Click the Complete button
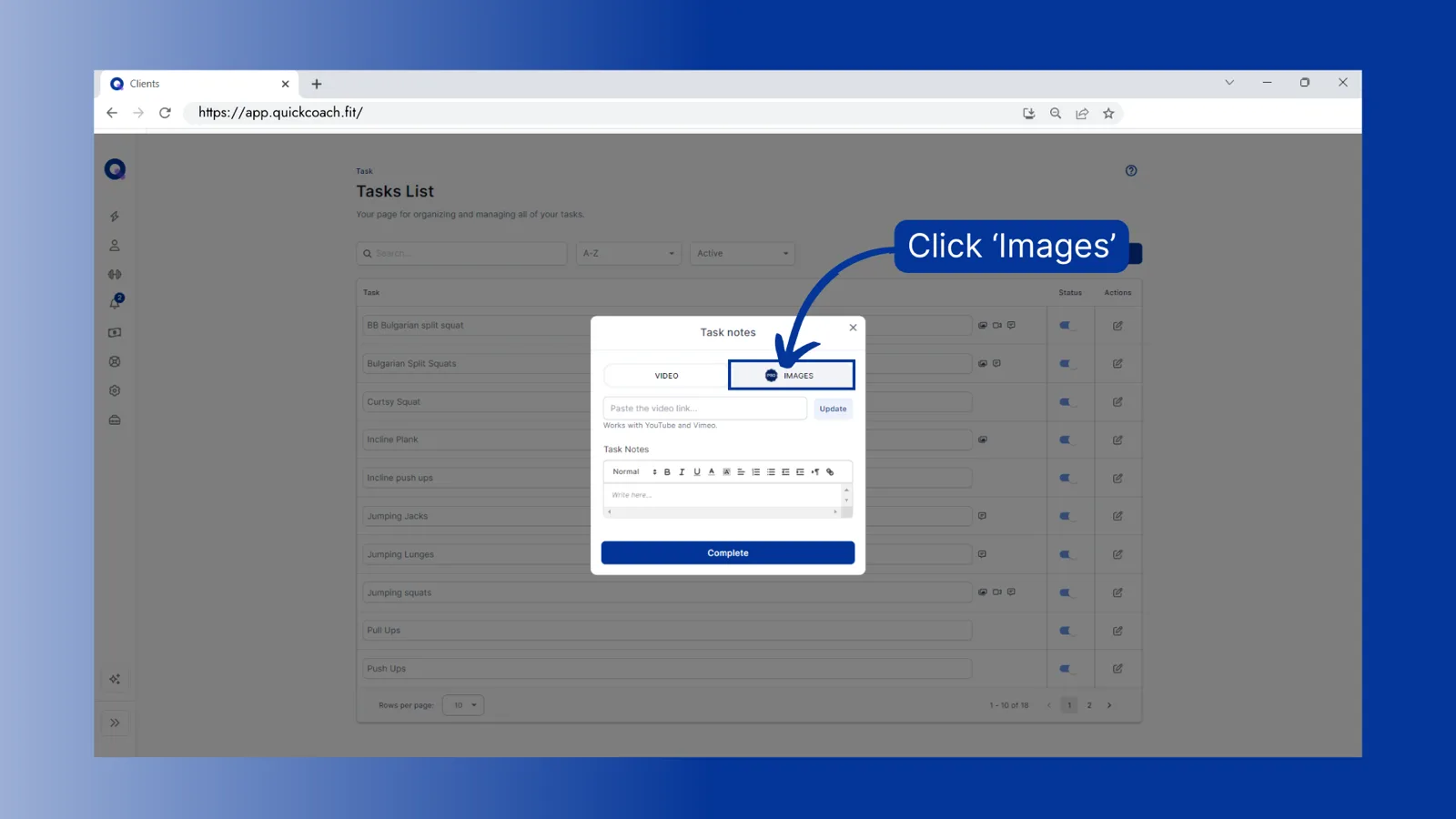Viewport: 1456px width, 819px height. (728, 552)
